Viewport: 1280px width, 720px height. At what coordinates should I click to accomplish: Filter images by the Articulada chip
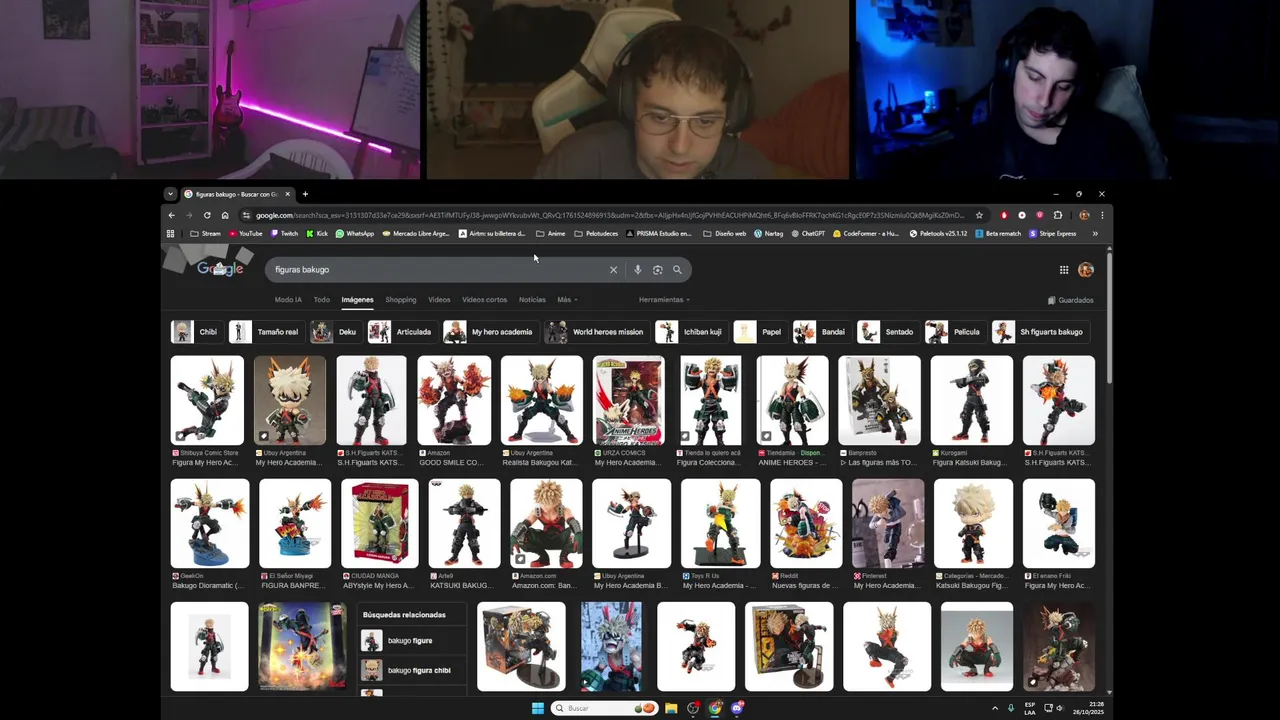pos(402,332)
